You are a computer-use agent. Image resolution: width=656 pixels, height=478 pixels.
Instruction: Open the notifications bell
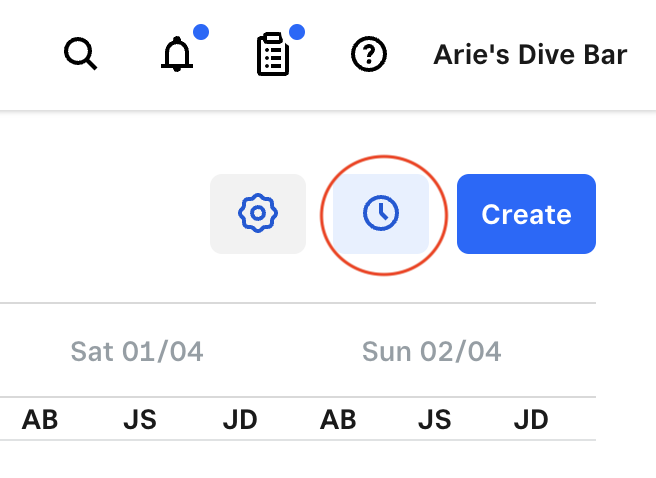click(x=177, y=55)
